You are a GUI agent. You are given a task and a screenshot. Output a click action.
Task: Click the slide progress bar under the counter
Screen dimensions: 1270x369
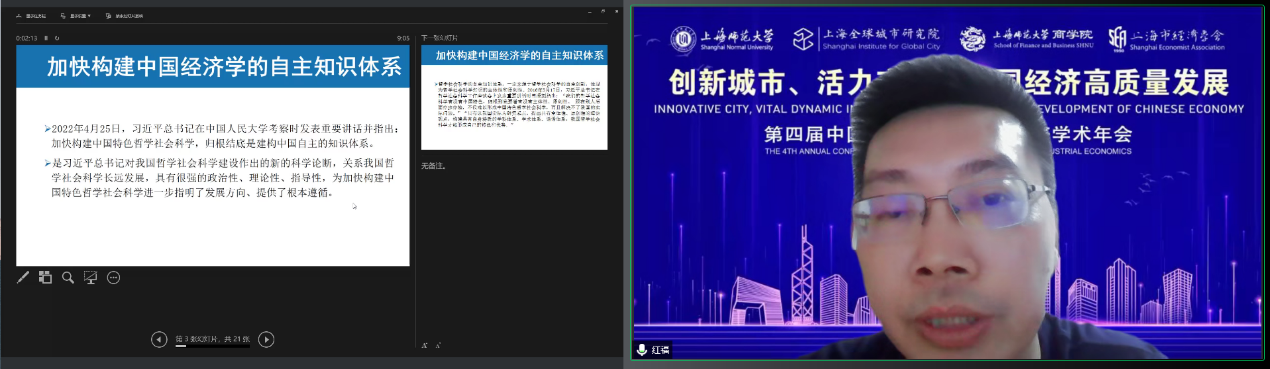point(212,346)
